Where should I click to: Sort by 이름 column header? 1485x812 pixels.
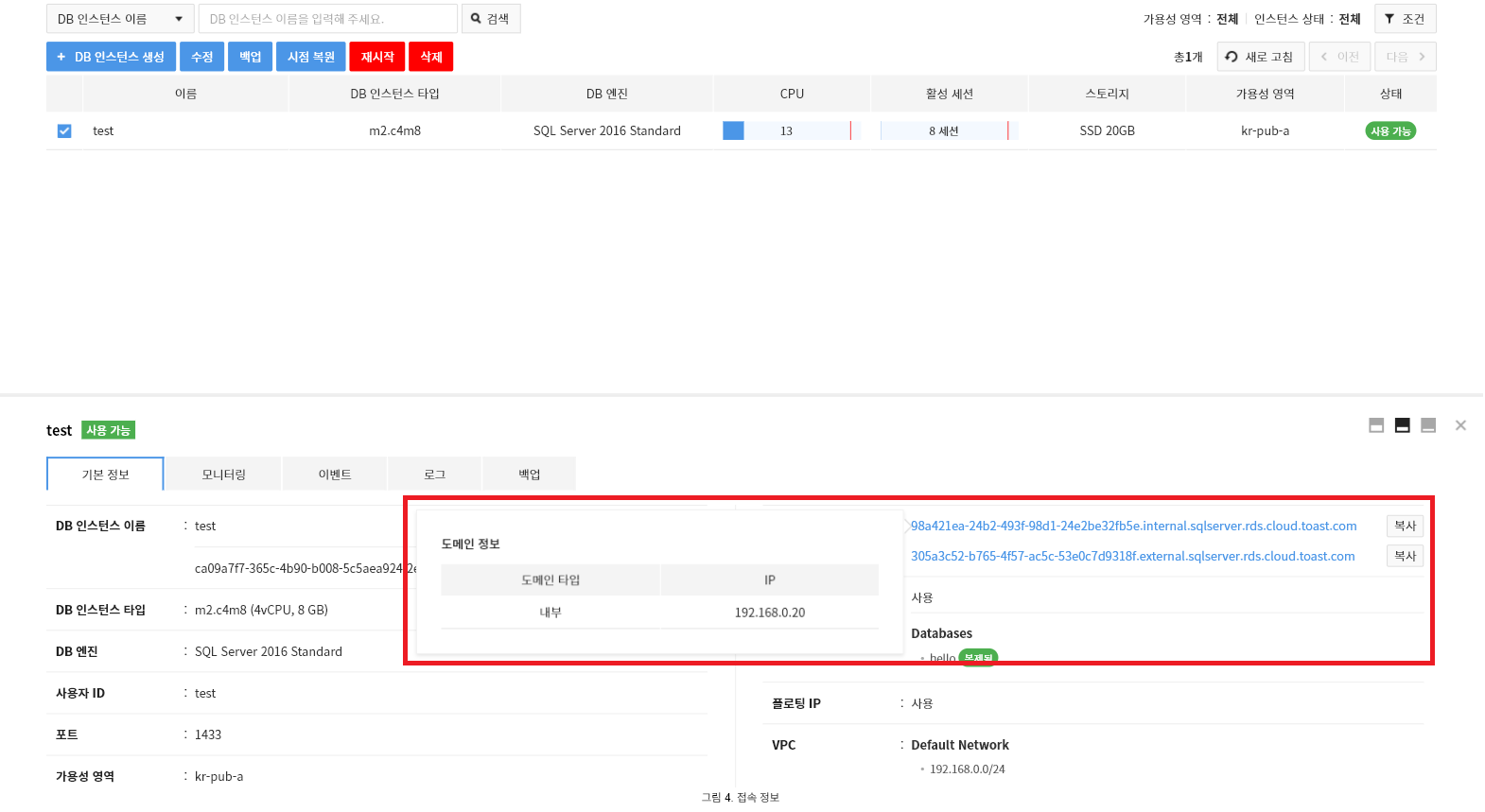185,94
